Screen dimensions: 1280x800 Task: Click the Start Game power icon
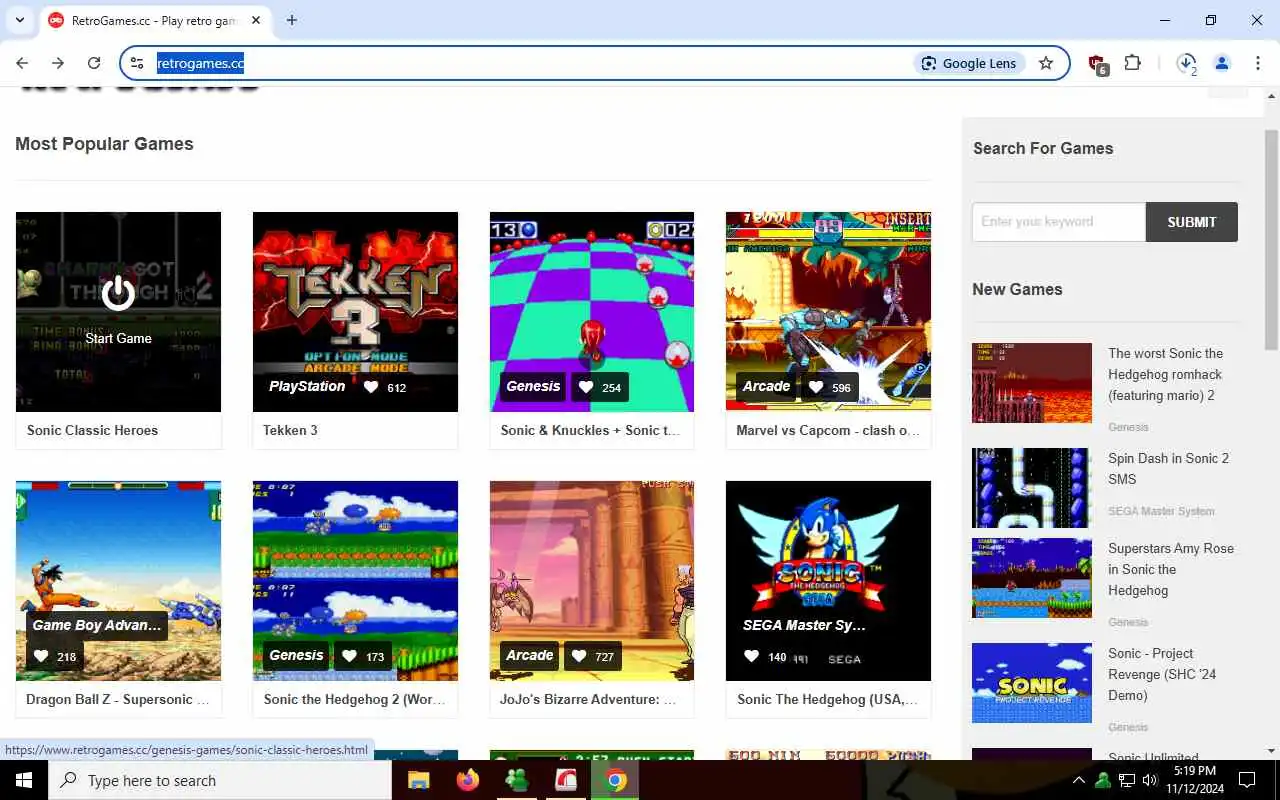118,293
